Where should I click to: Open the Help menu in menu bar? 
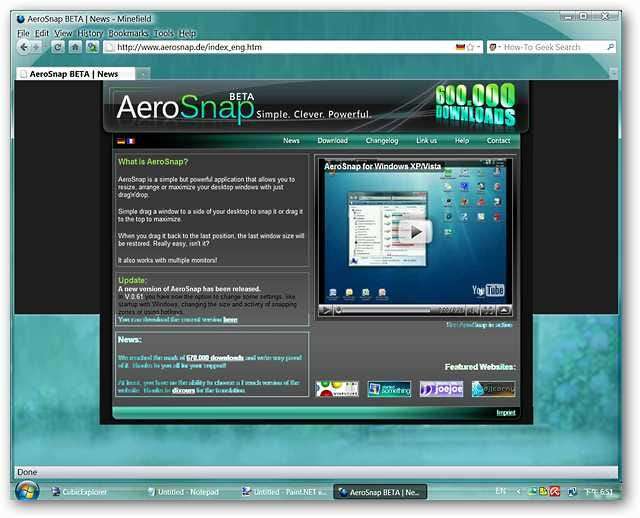187,33
